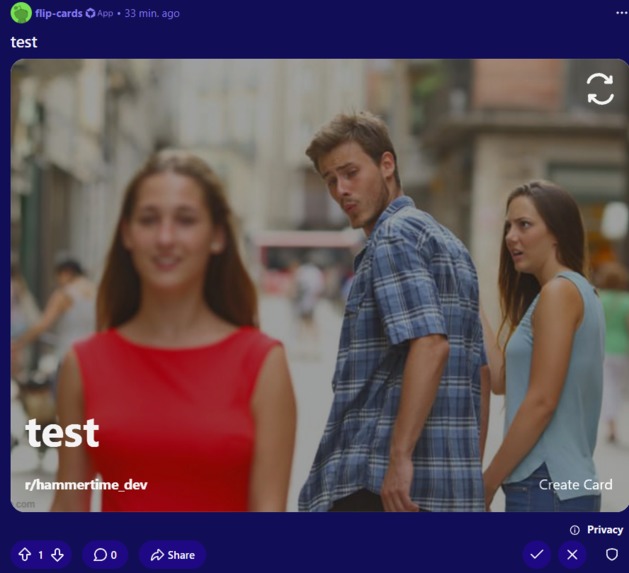Downvote the post

click(x=57, y=555)
